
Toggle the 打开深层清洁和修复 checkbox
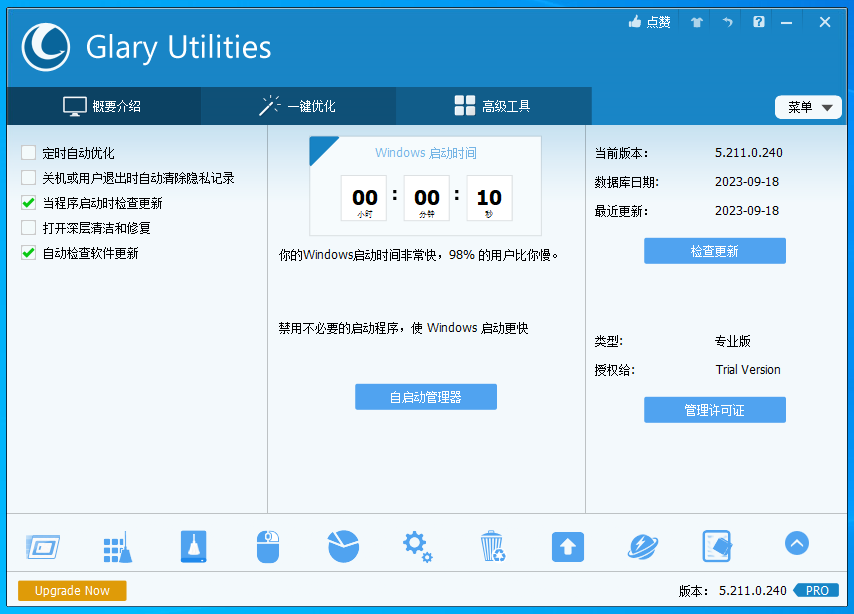[29, 228]
